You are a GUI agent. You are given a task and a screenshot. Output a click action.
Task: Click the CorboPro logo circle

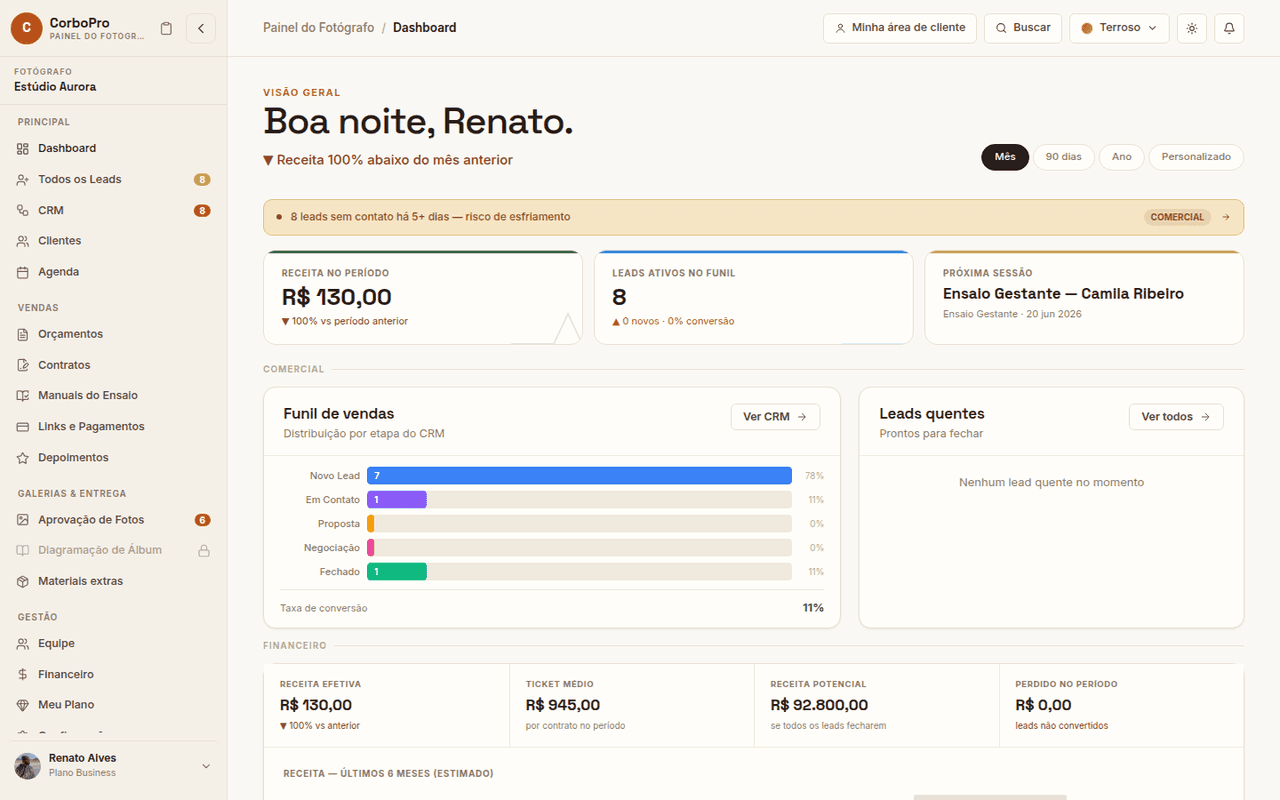26,28
